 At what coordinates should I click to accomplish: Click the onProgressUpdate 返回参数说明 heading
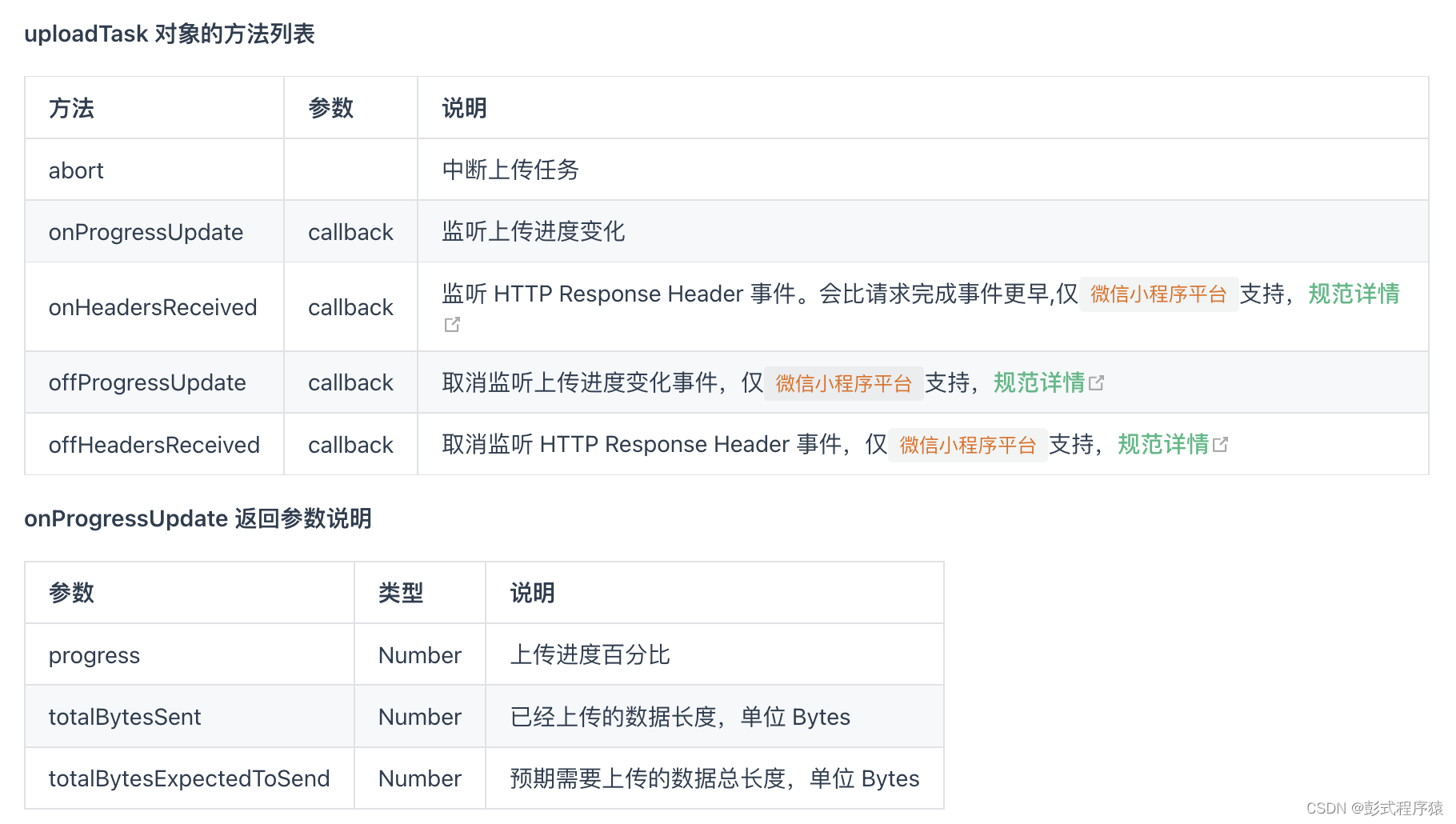click(198, 518)
